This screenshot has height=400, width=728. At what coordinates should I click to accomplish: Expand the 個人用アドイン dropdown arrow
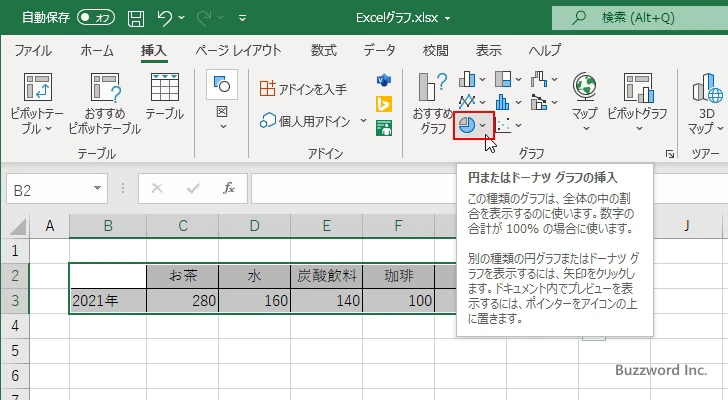point(363,121)
